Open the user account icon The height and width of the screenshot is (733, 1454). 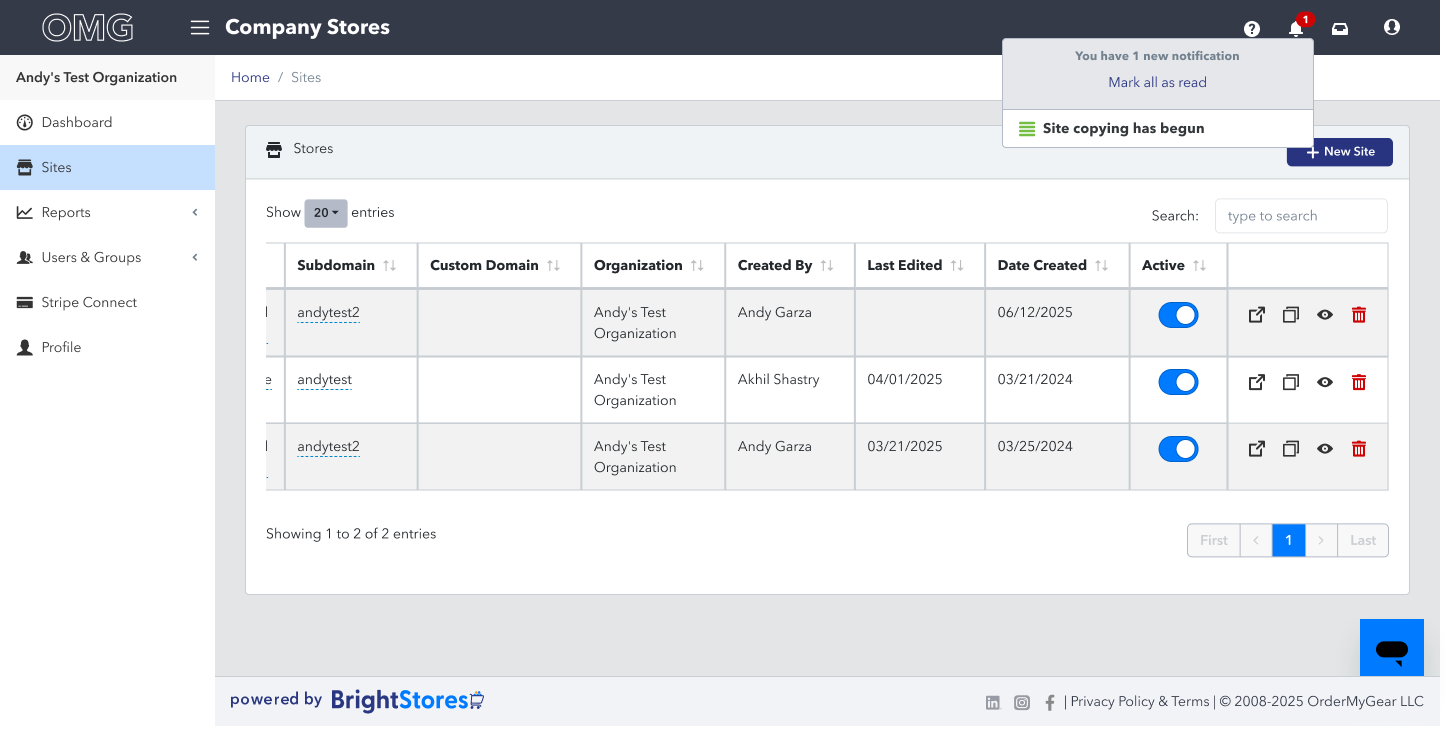click(1392, 28)
